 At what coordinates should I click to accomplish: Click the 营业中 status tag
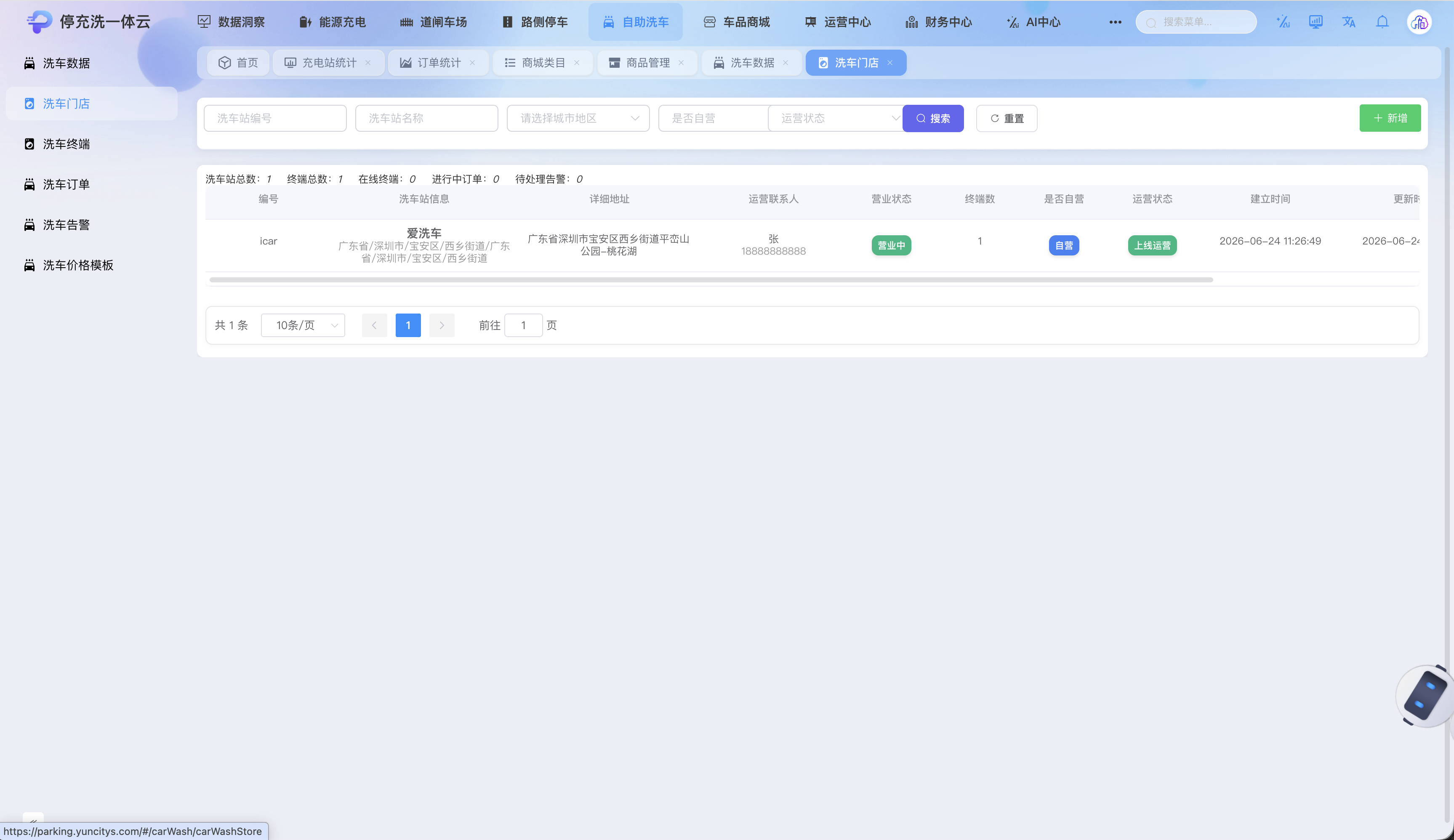click(x=891, y=245)
